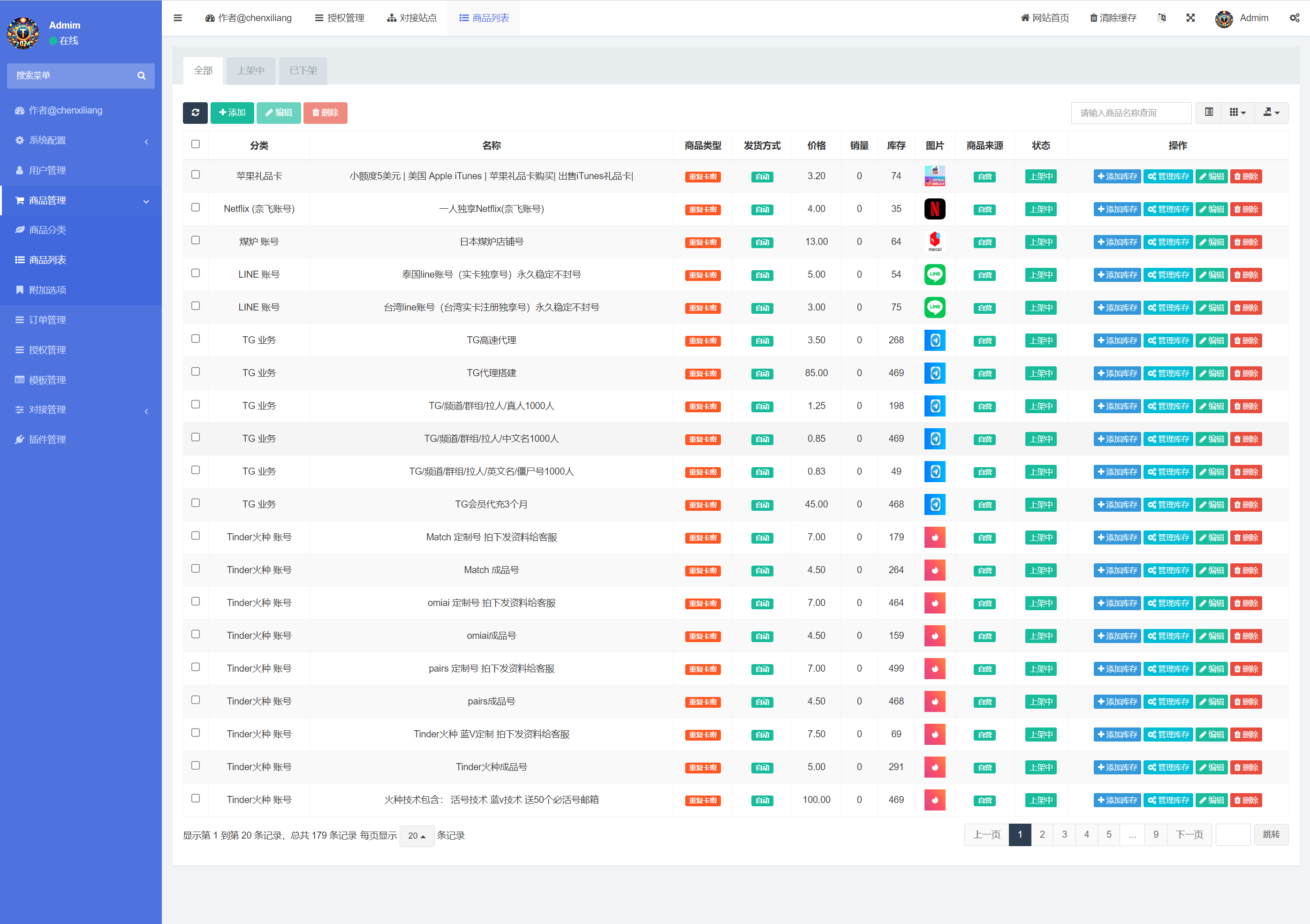Open the export dropdown in the table toolbar
The height and width of the screenshot is (924, 1310).
click(1271, 113)
